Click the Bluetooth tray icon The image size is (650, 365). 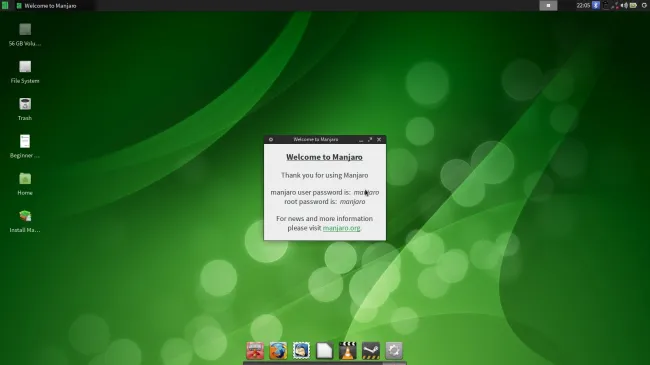[596, 5]
